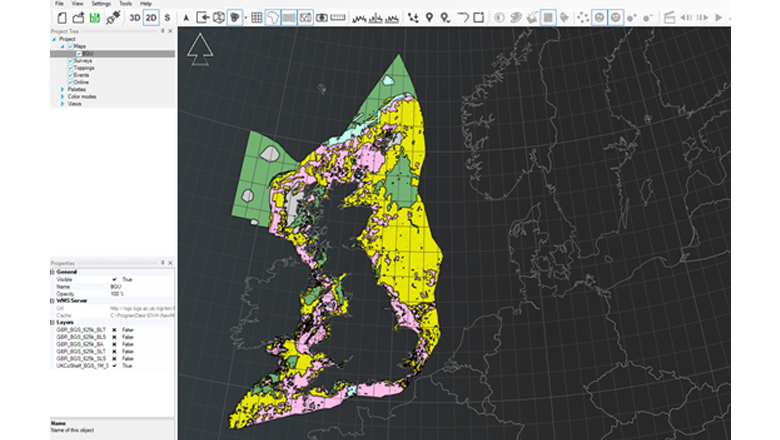Click the scattered points icon
Viewport: 780px width, 440px height.
click(583, 18)
